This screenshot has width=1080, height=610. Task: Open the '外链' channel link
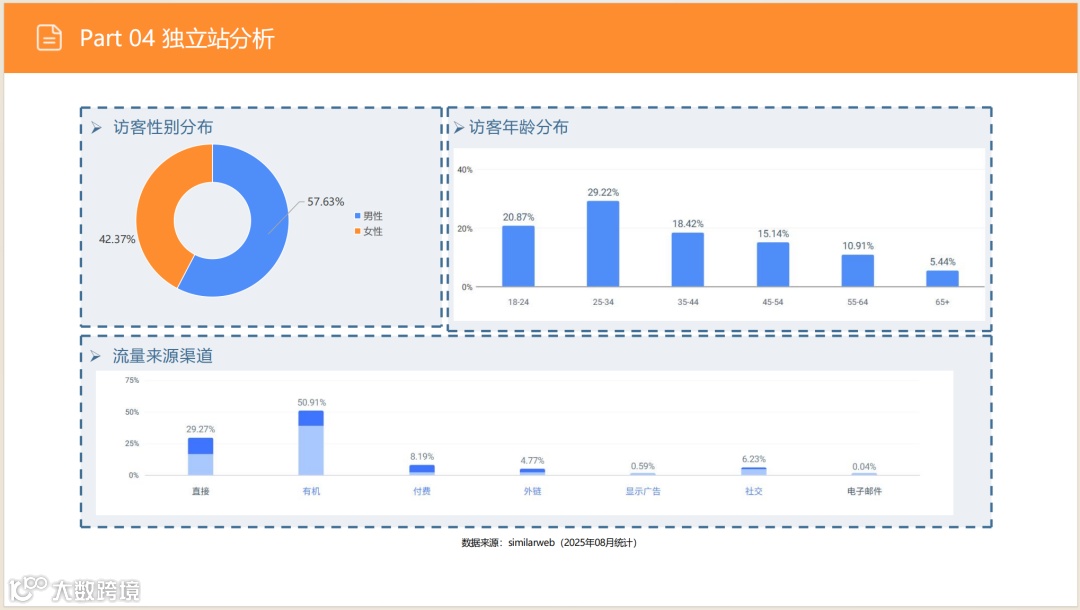point(532,492)
